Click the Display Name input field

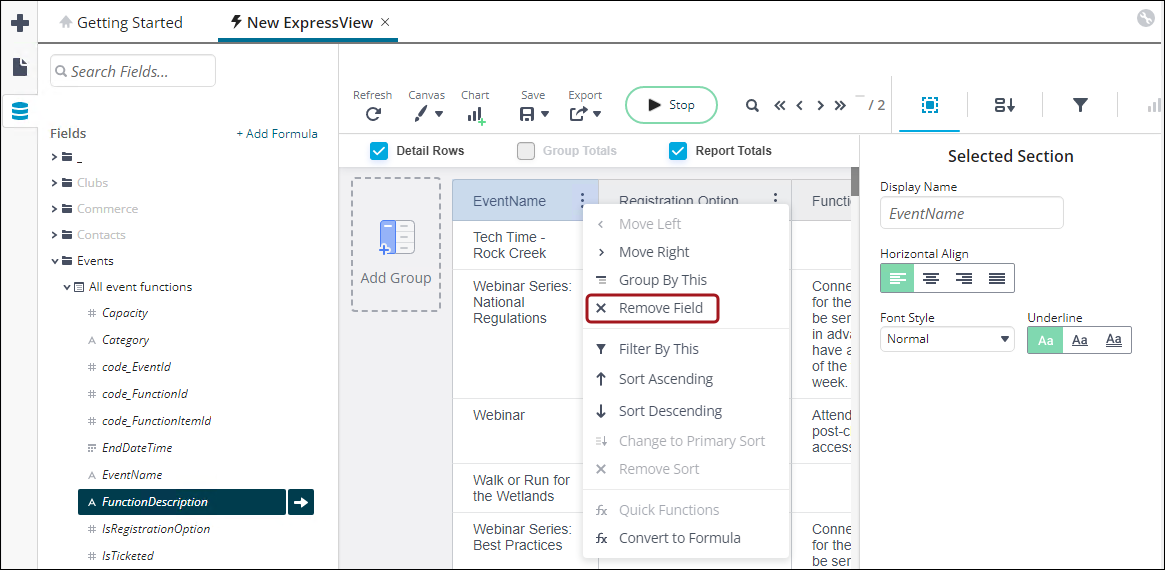click(972, 213)
